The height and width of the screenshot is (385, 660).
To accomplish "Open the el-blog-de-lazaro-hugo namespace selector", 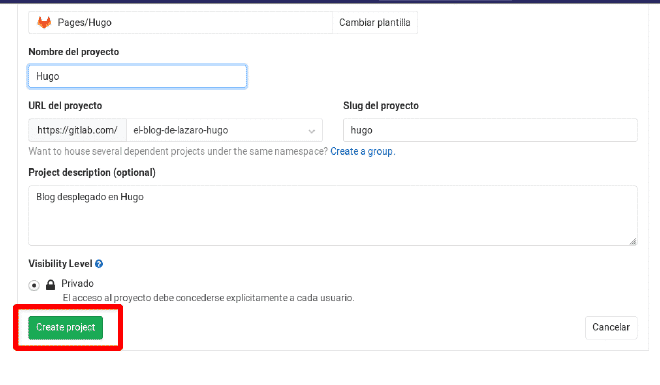I will click(x=224, y=130).
